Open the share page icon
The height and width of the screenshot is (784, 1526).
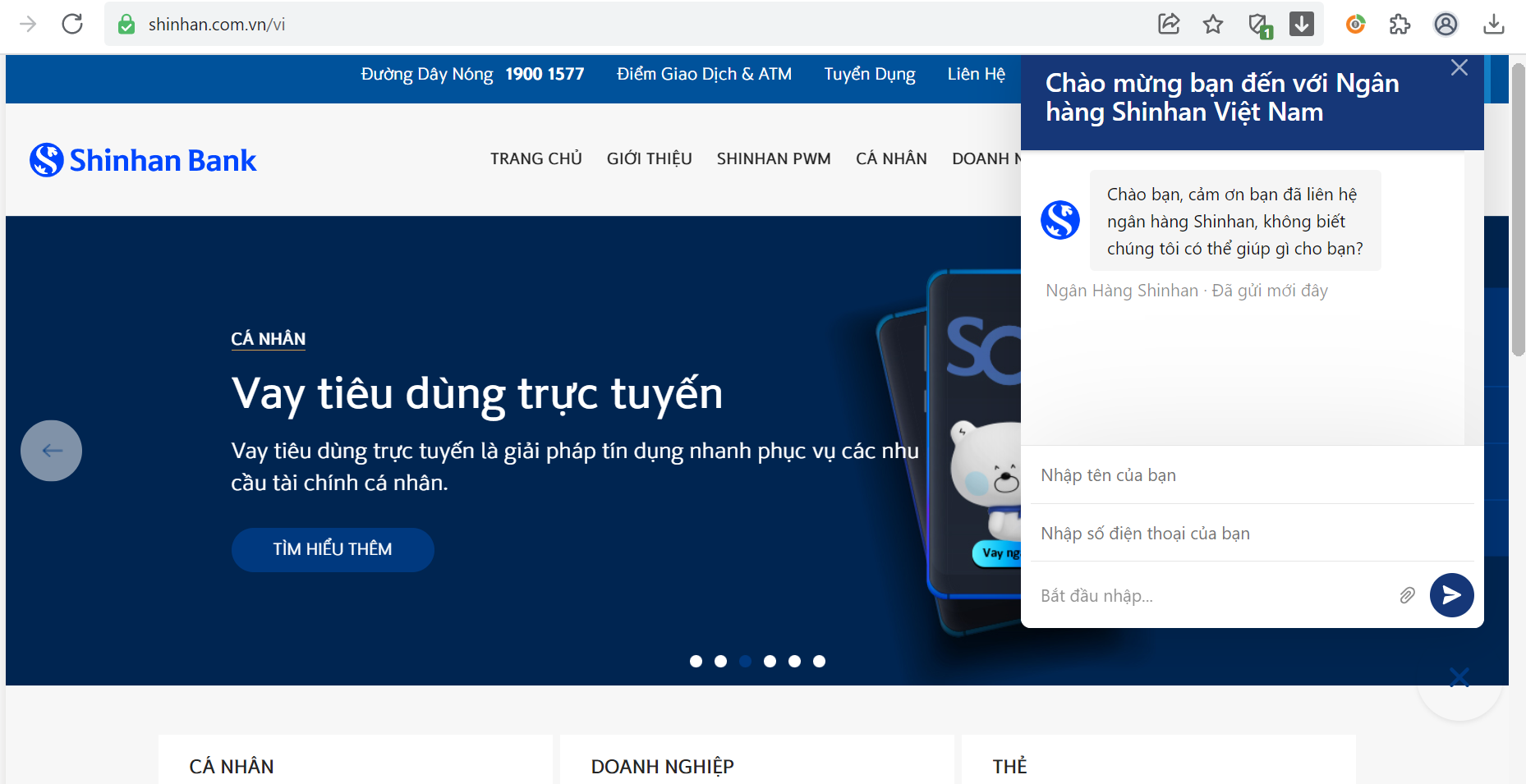pyautogui.click(x=1169, y=24)
